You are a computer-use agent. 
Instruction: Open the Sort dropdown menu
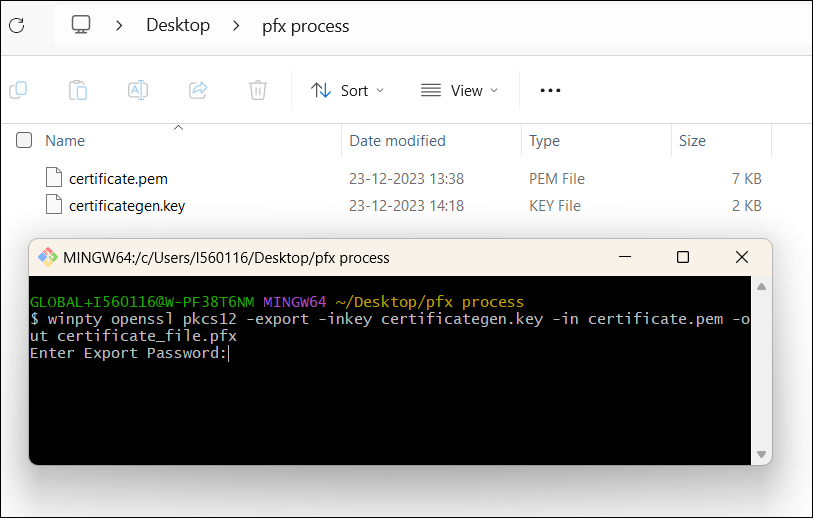(347, 91)
